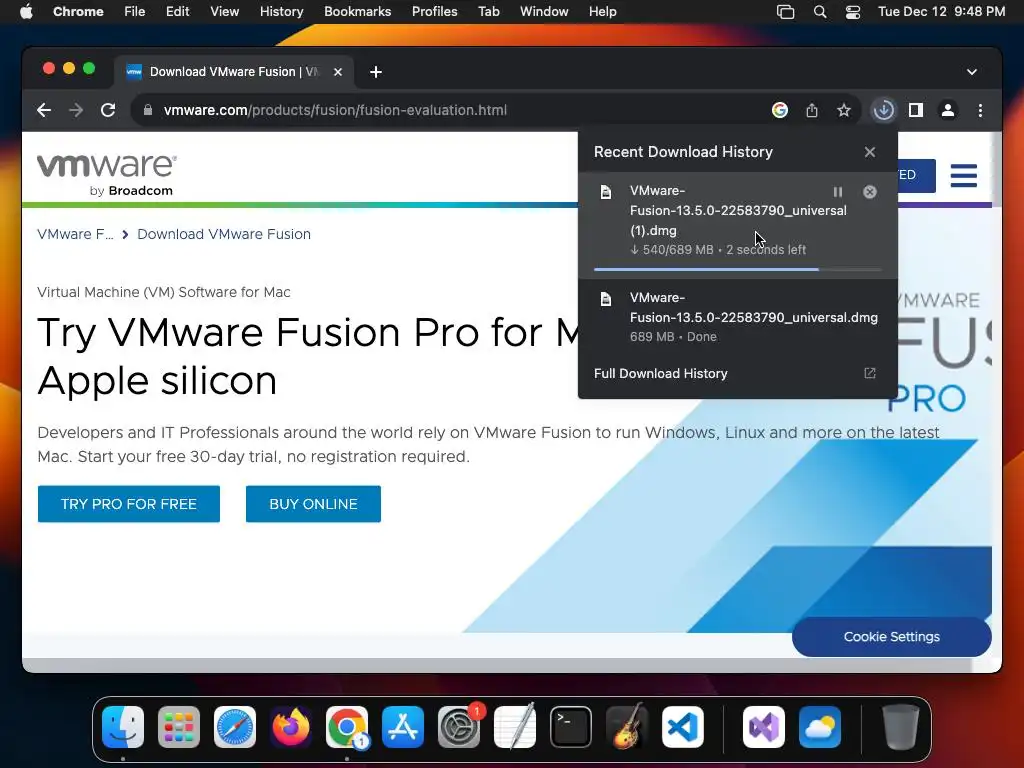Open the View menu
This screenshot has width=1024, height=768.
pyautogui.click(x=224, y=12)
